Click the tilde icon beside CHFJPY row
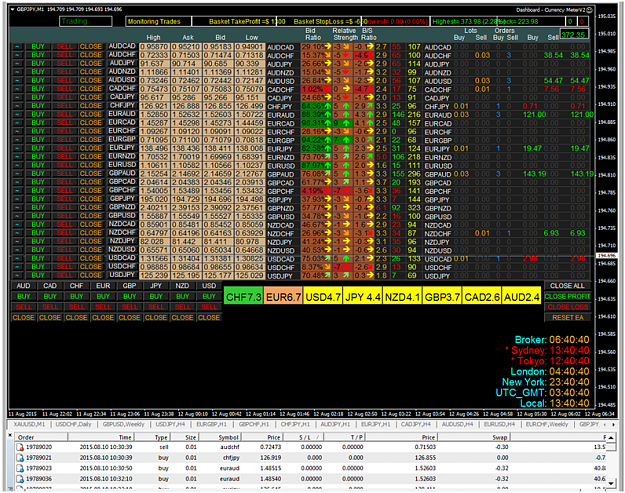The height and width of the screenshot is (493, 625). (17, 106)
